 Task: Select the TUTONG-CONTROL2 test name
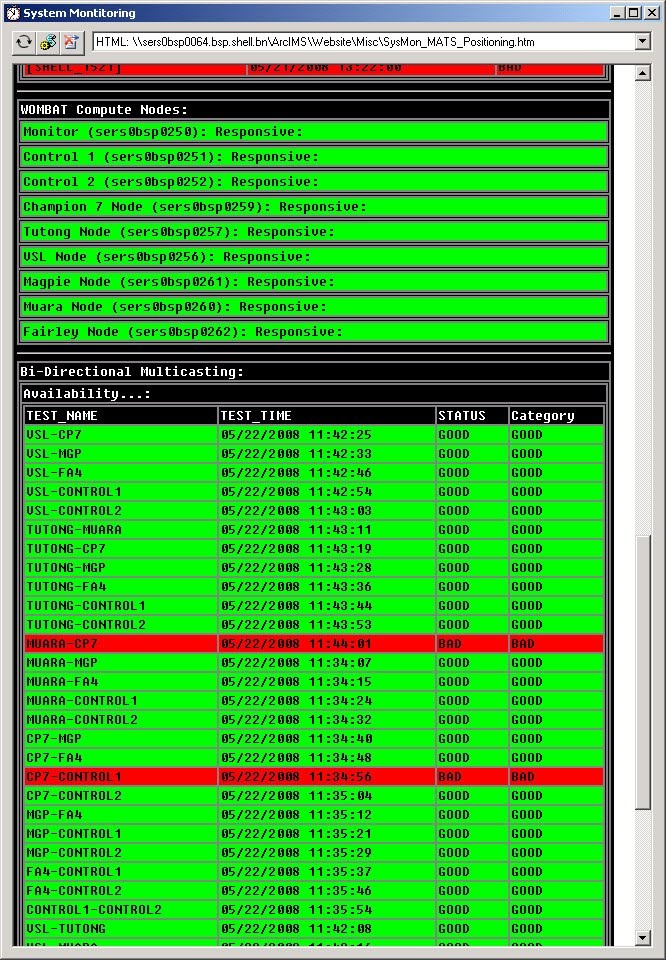(x=86, y=624)
